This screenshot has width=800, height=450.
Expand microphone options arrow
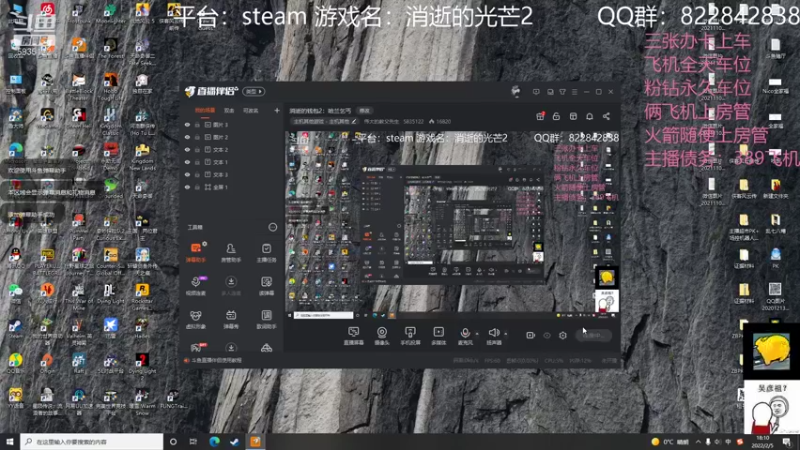click(477, 334)
